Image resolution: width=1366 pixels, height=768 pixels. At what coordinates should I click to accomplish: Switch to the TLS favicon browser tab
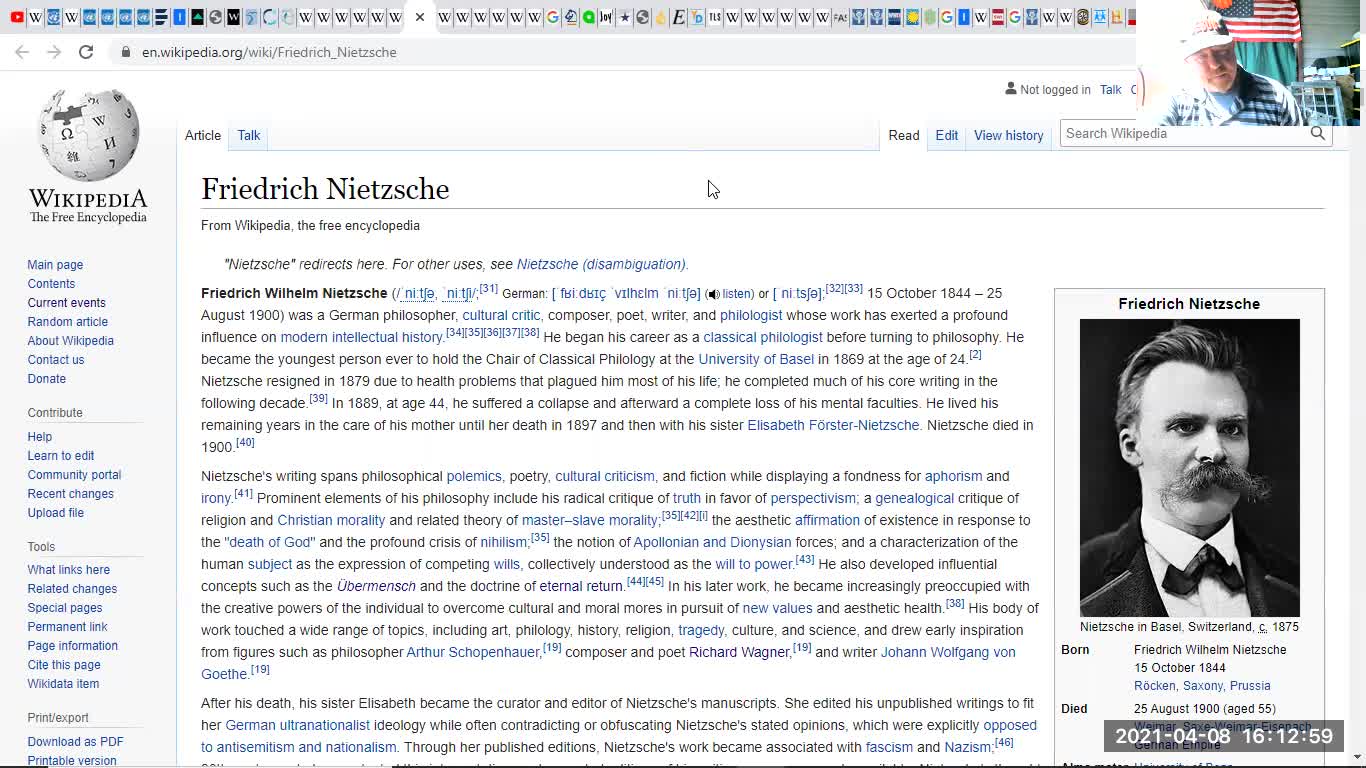pyautogui.click(x=714, y=17)
